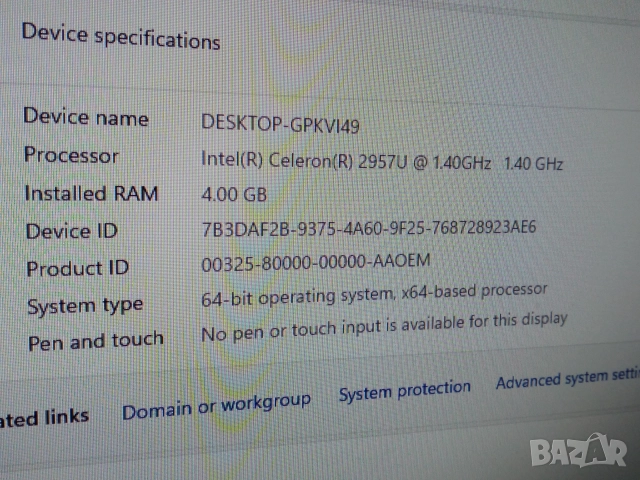Click the Installed RAM label
The width and height of the screenshot is (640, 480).
[x=91, y=193]
